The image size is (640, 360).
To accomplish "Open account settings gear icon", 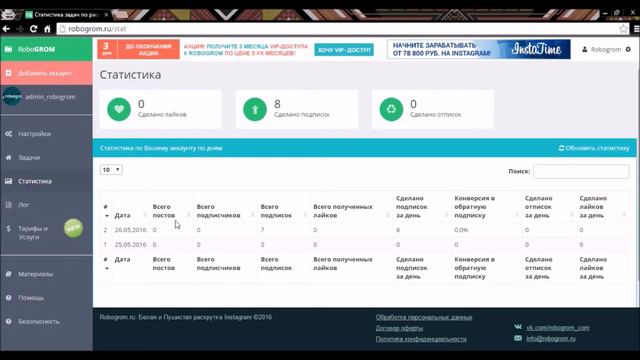I will click(x=628, y=49).
